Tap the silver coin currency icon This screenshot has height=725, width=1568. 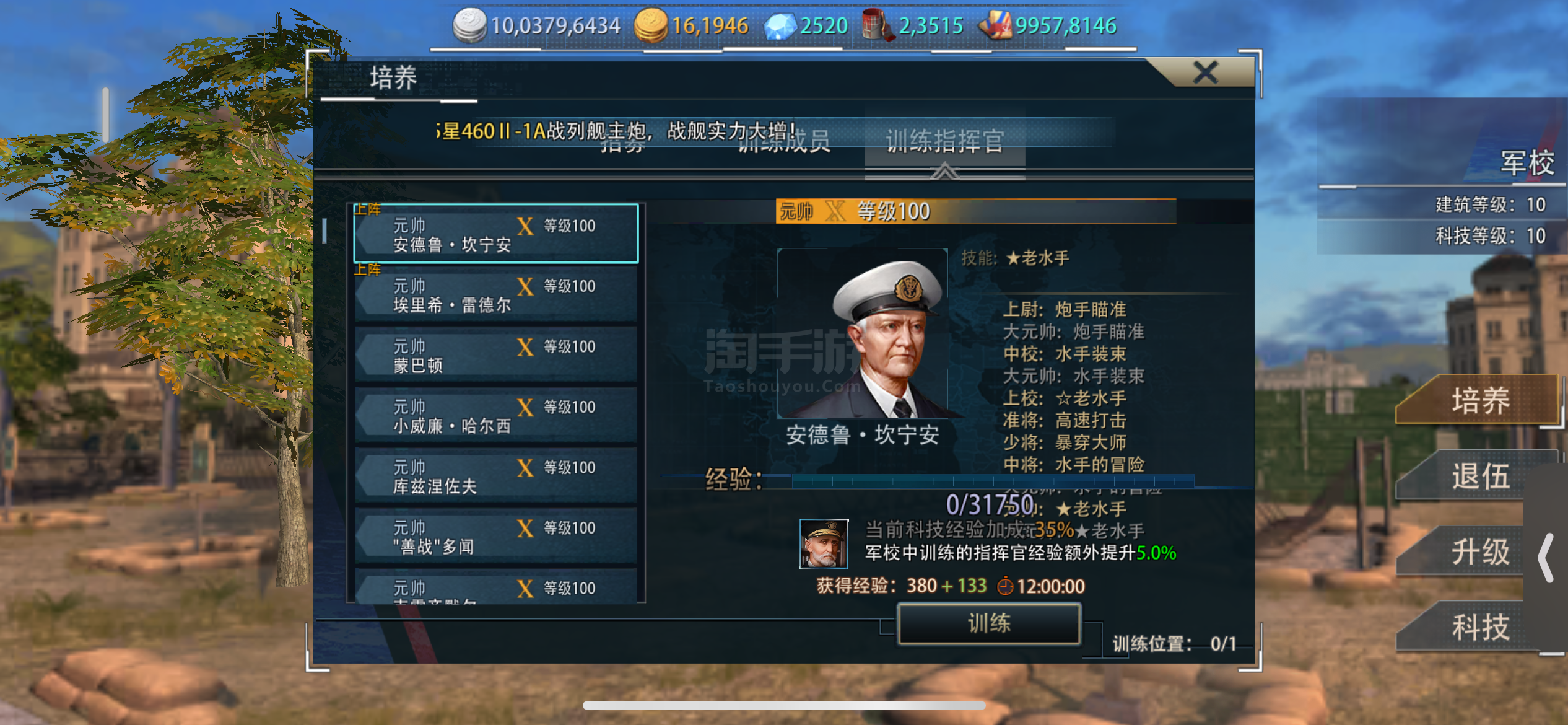pyautogui.click(x=469, y=25)
